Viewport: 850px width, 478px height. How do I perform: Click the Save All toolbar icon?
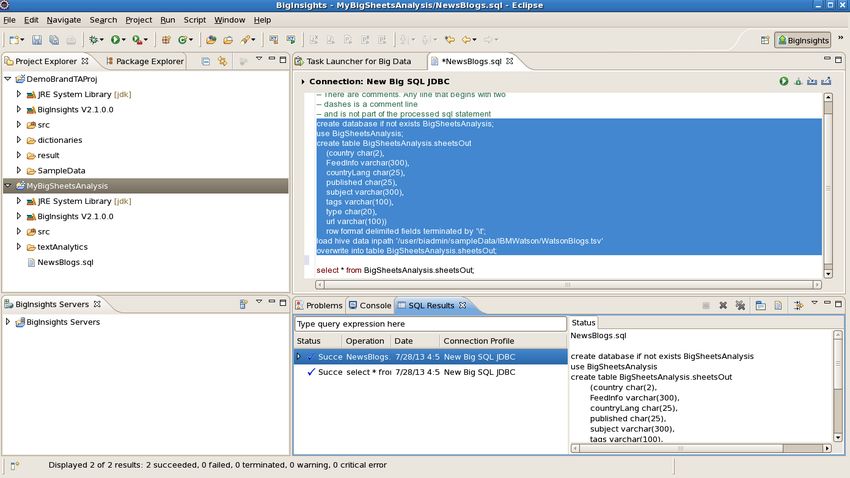[54, 40]
